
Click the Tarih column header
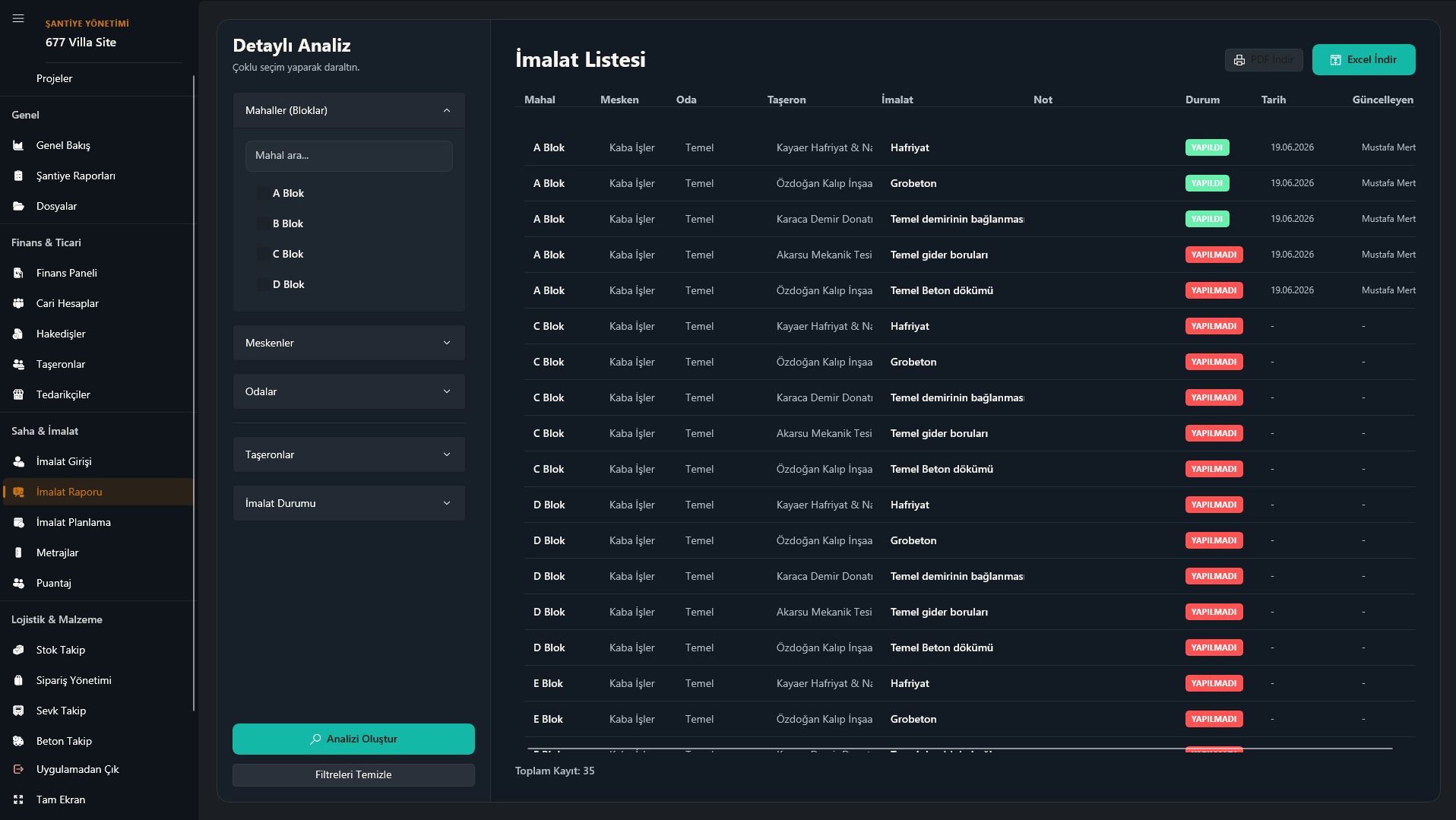tap(1274, 100)
